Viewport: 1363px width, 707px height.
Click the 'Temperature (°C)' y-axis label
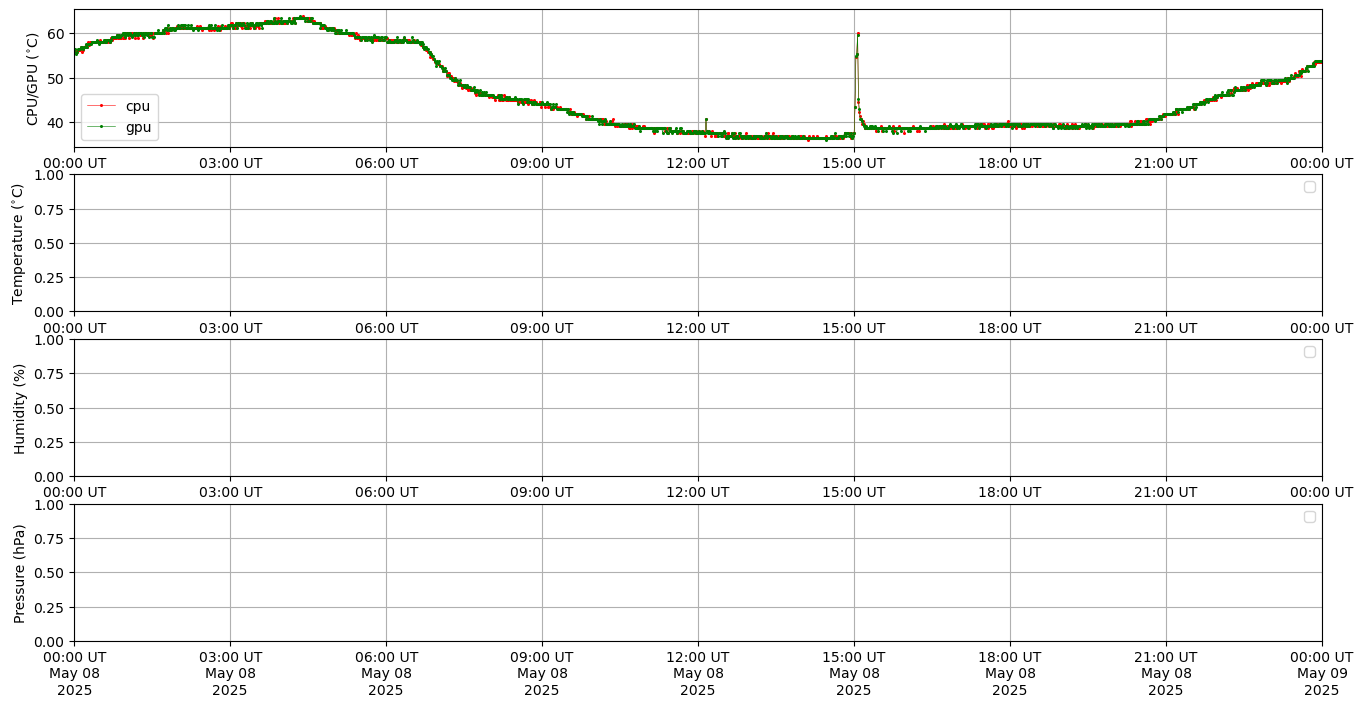coord(18,243)
